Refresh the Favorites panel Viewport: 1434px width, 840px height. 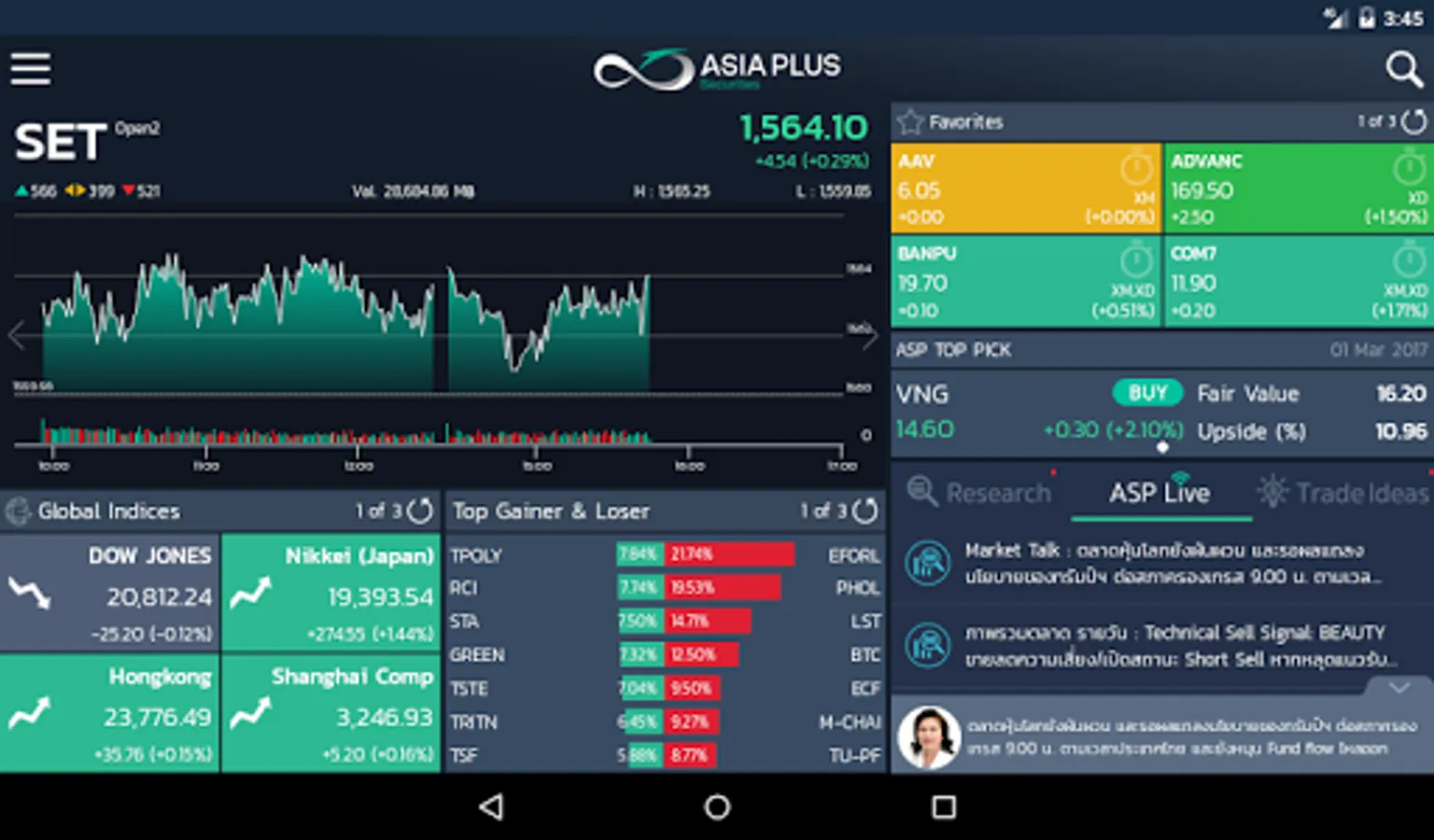pos(1414,121)
